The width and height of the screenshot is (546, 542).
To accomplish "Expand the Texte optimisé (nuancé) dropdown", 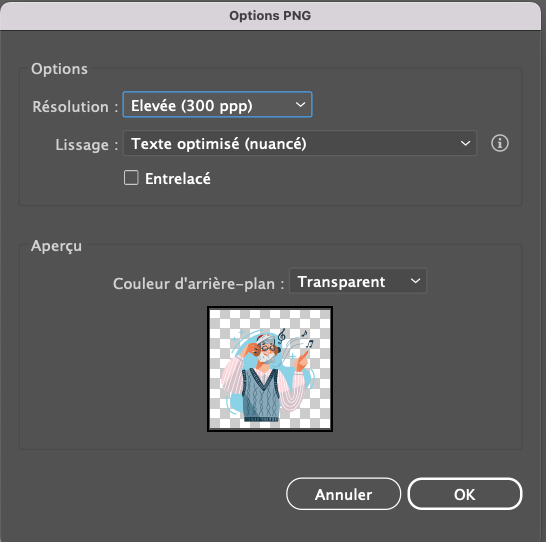I will coord(300,143).
